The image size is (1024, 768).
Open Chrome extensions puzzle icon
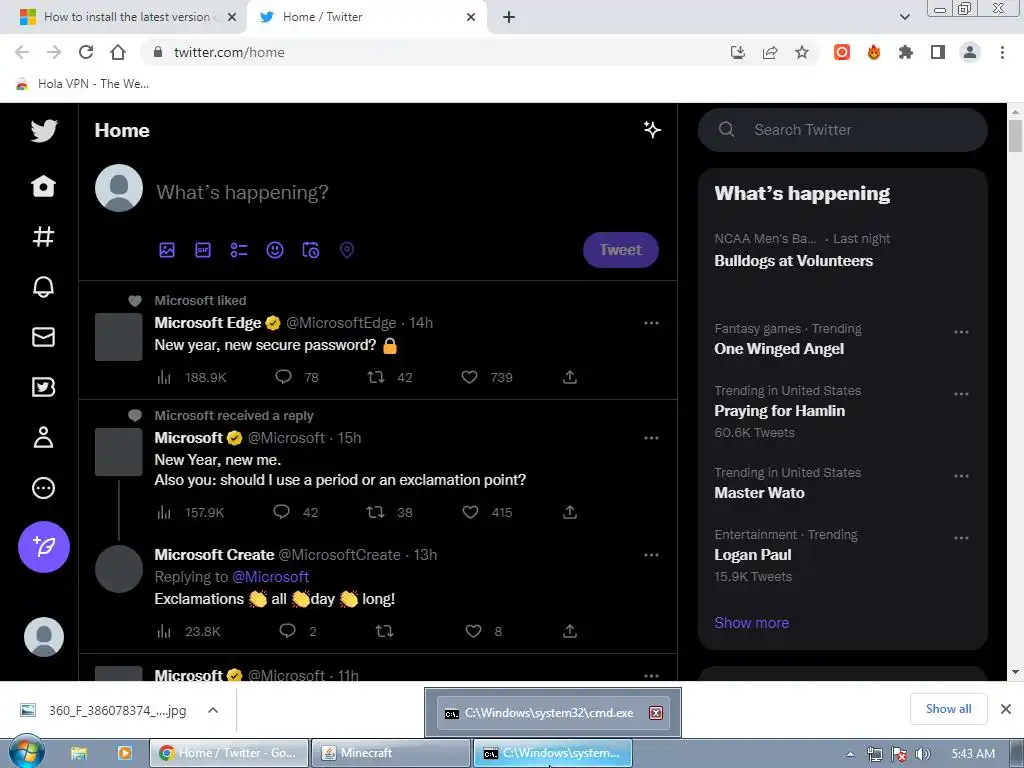[906, 52]
